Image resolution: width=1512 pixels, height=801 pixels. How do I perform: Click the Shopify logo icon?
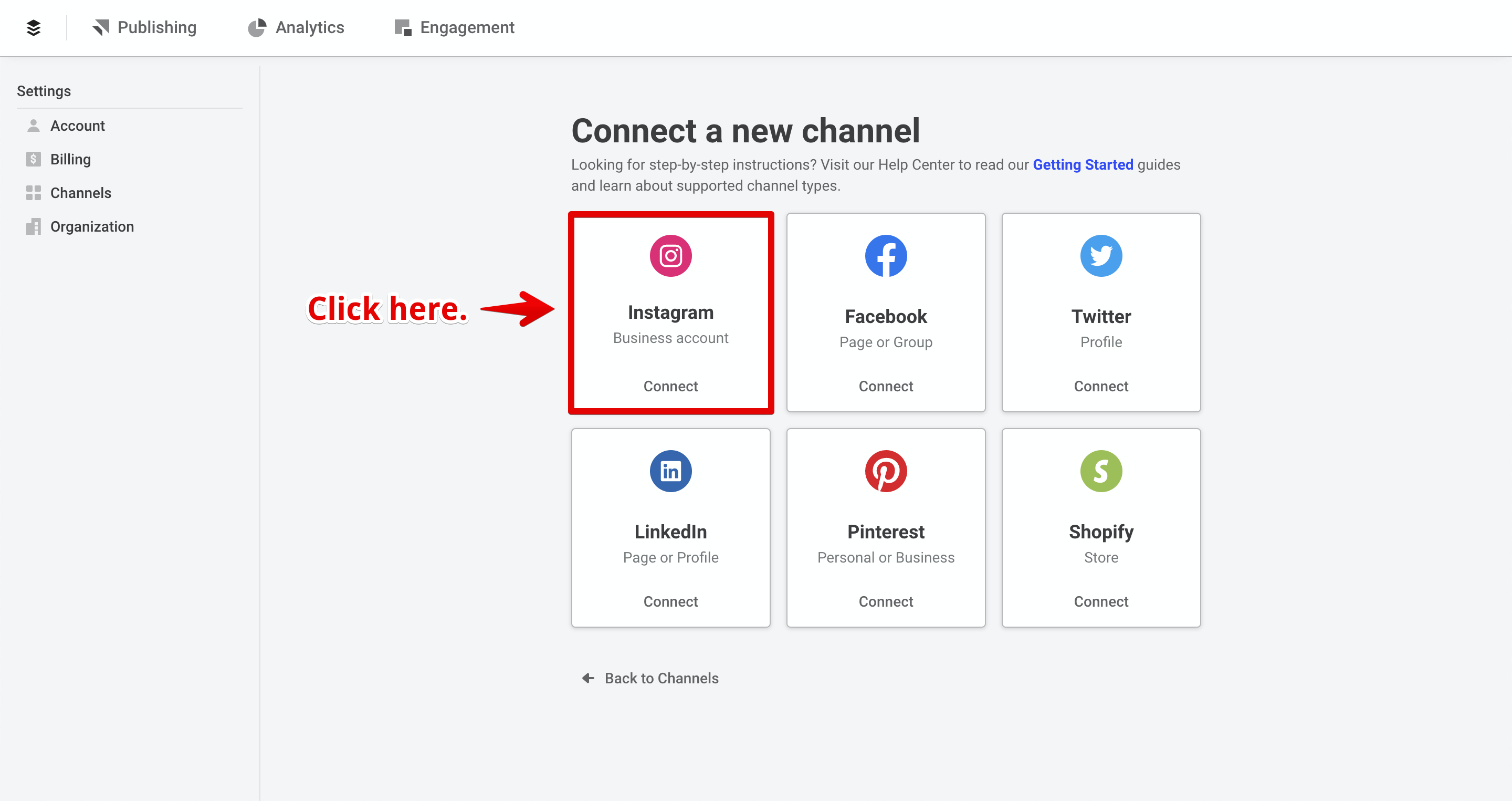click(x=1100, y=471)
